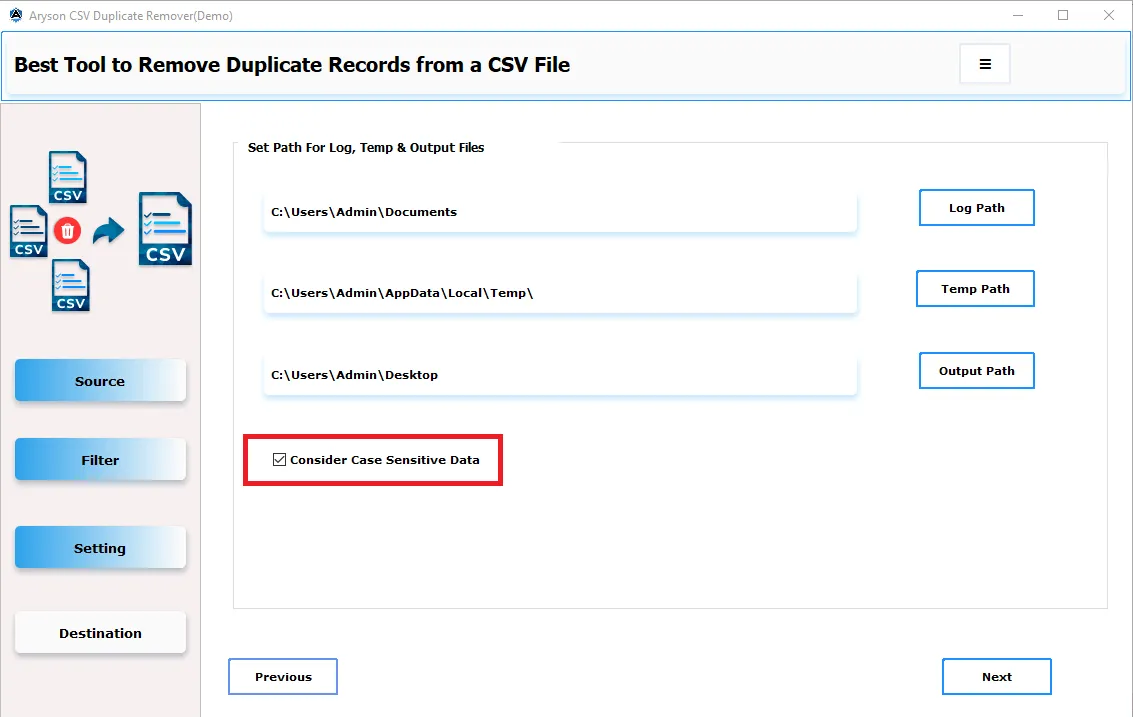Click the 'Consider Case Sensitive Data' label text
Screen dimensions: 1133x717
point(385,460)
